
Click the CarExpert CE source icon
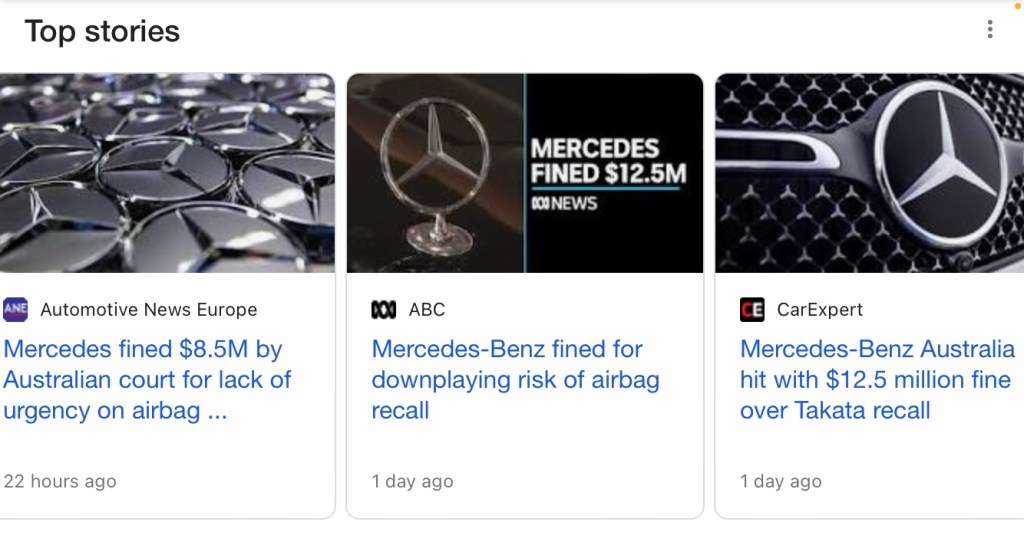click(x=752, y=310)
